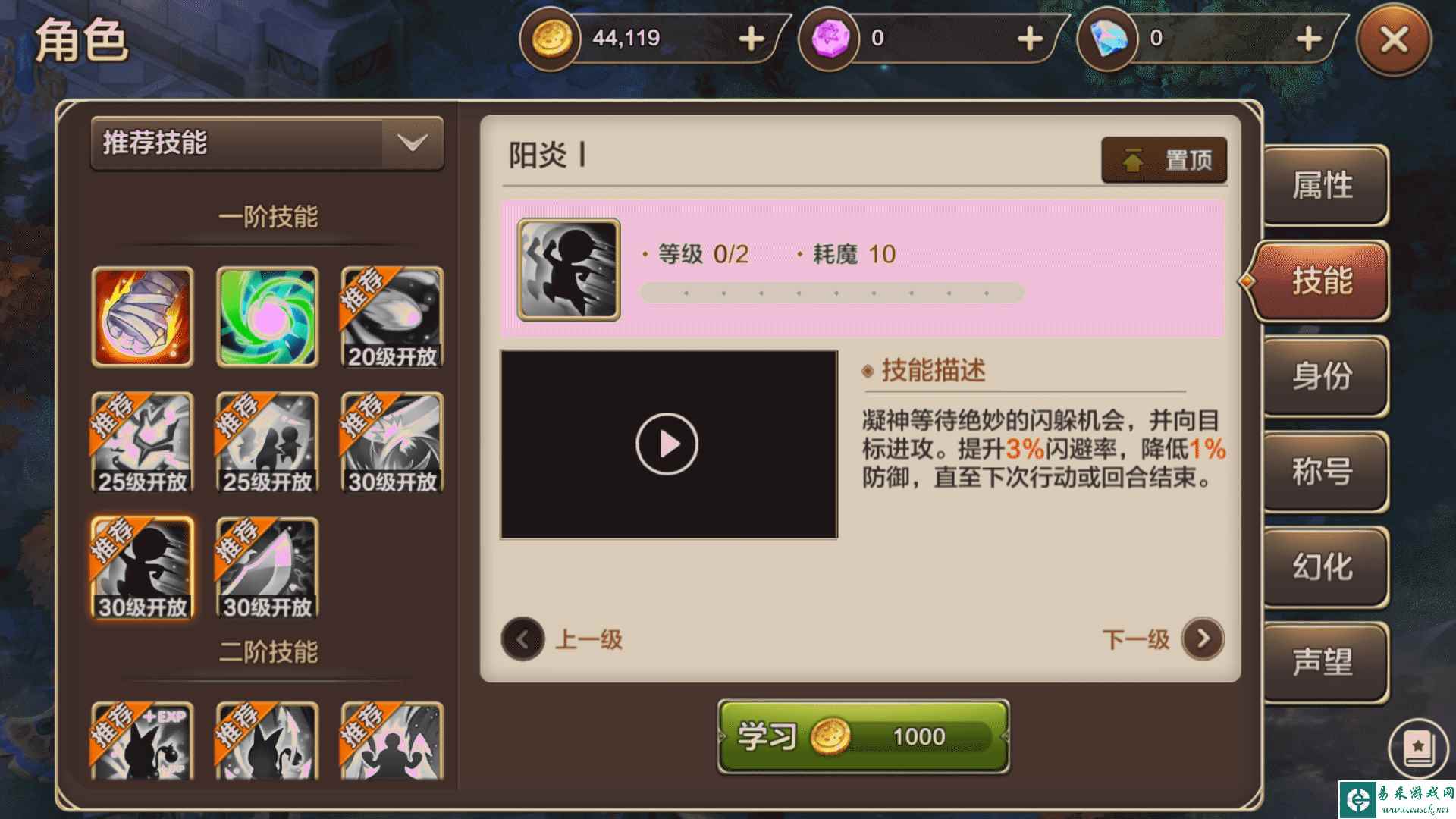Click the skill level progress bar
This screenshot has width=1456, height=819.
(x=832, y=293)
